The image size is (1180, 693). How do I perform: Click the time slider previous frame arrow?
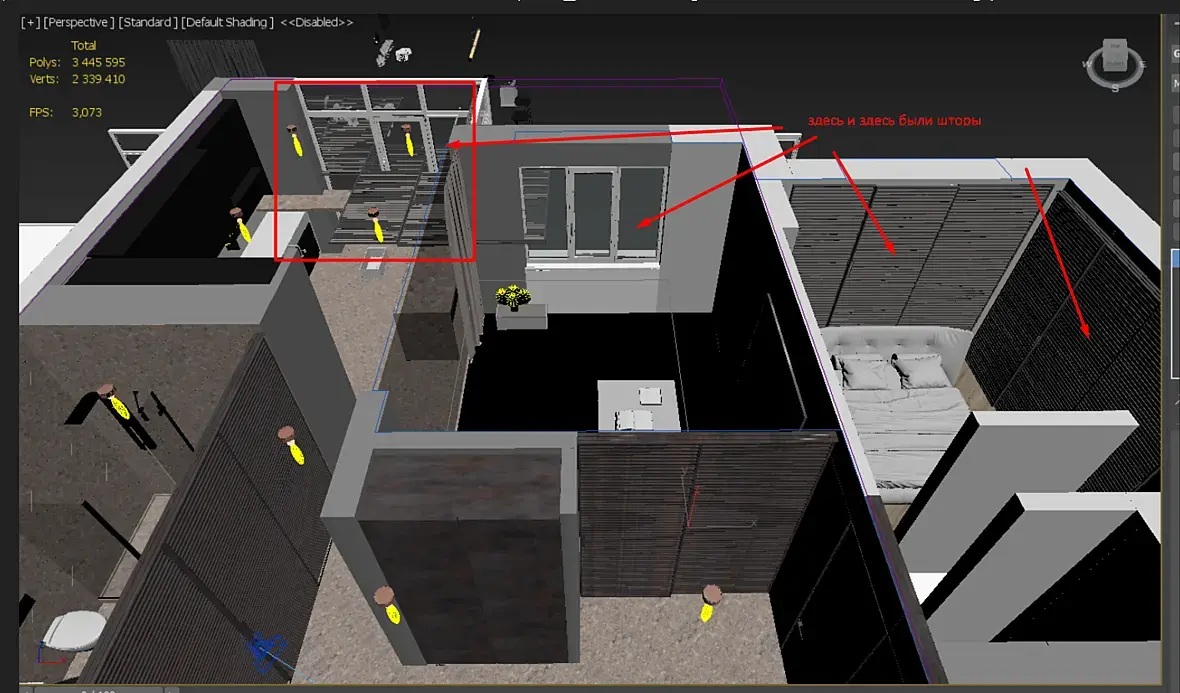pos(26,689)
